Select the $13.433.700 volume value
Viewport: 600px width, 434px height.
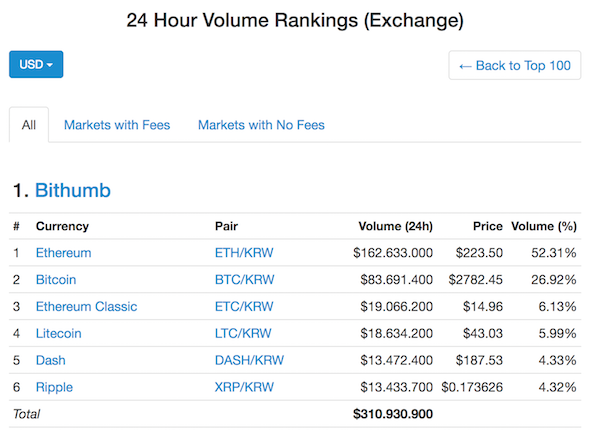click(396, 387)
